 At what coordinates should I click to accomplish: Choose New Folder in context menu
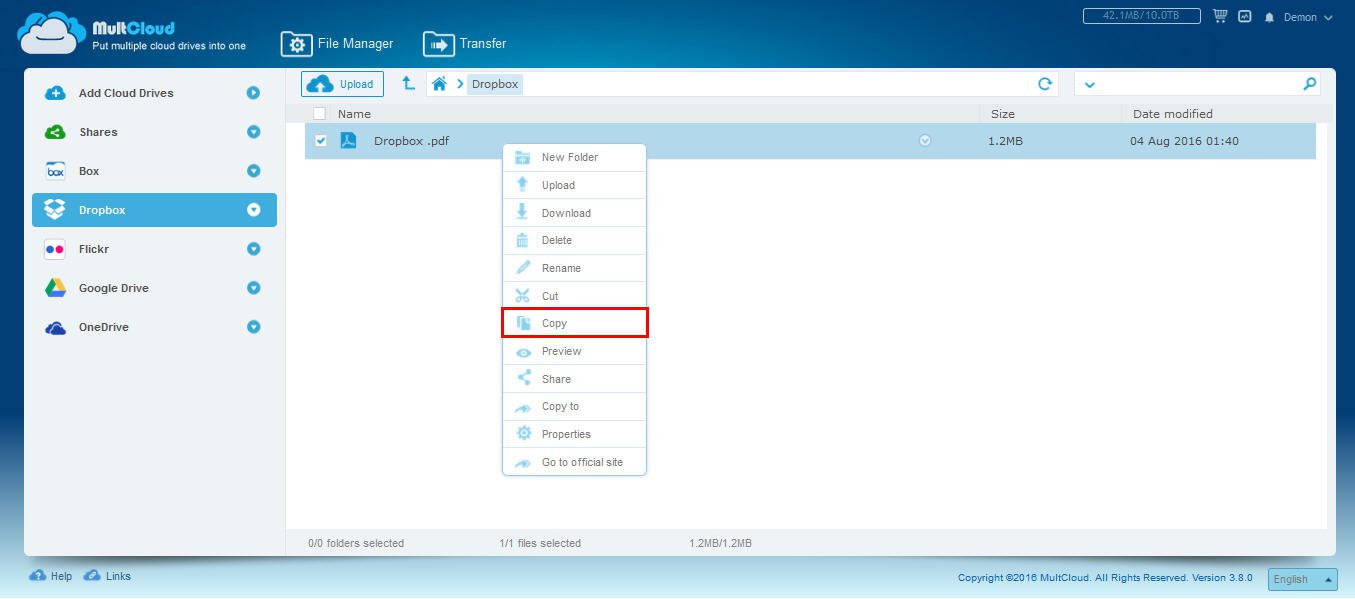pos(574,157)
